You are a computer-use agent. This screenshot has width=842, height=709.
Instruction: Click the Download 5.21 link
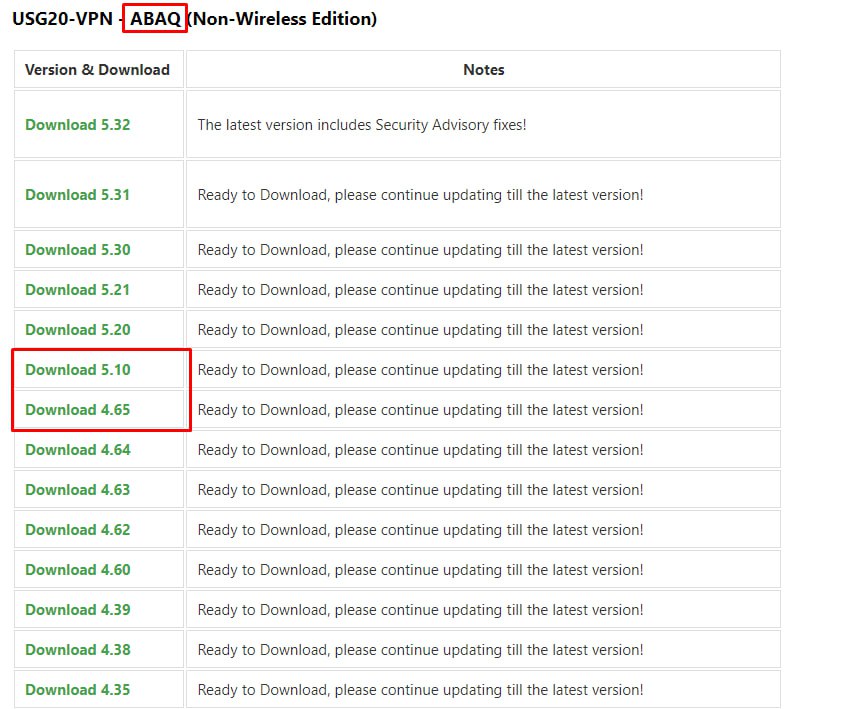coord(78,290)
